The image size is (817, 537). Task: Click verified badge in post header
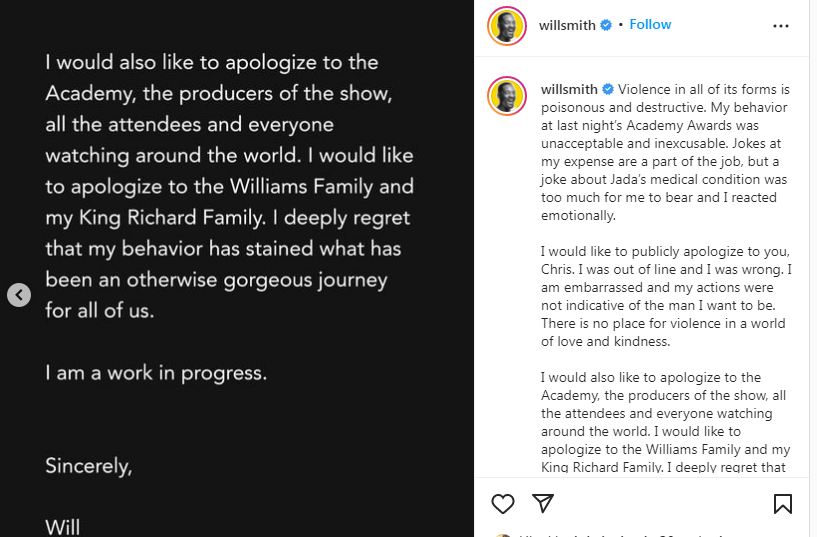[606, 25]
